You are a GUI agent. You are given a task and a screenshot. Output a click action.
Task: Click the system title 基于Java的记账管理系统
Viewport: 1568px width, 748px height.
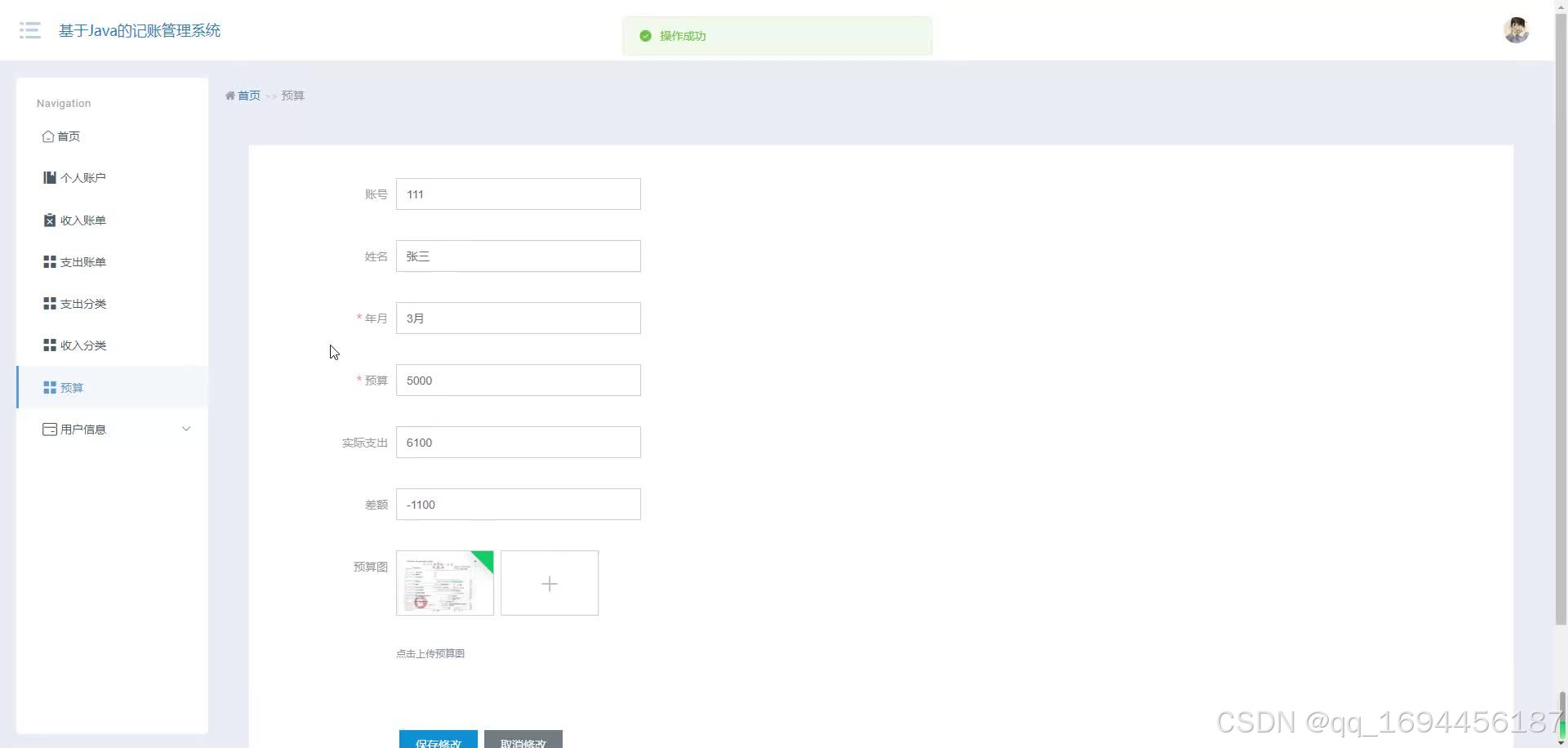[x=140, y=31]
